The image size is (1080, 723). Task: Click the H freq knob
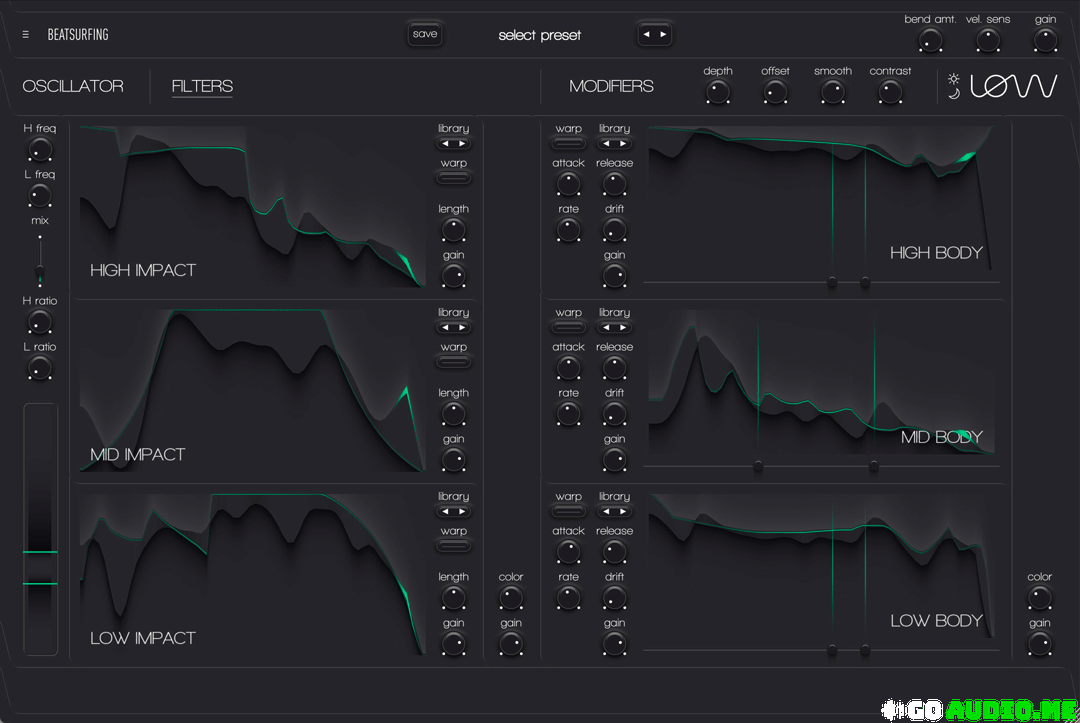click(x=40, y=150)
